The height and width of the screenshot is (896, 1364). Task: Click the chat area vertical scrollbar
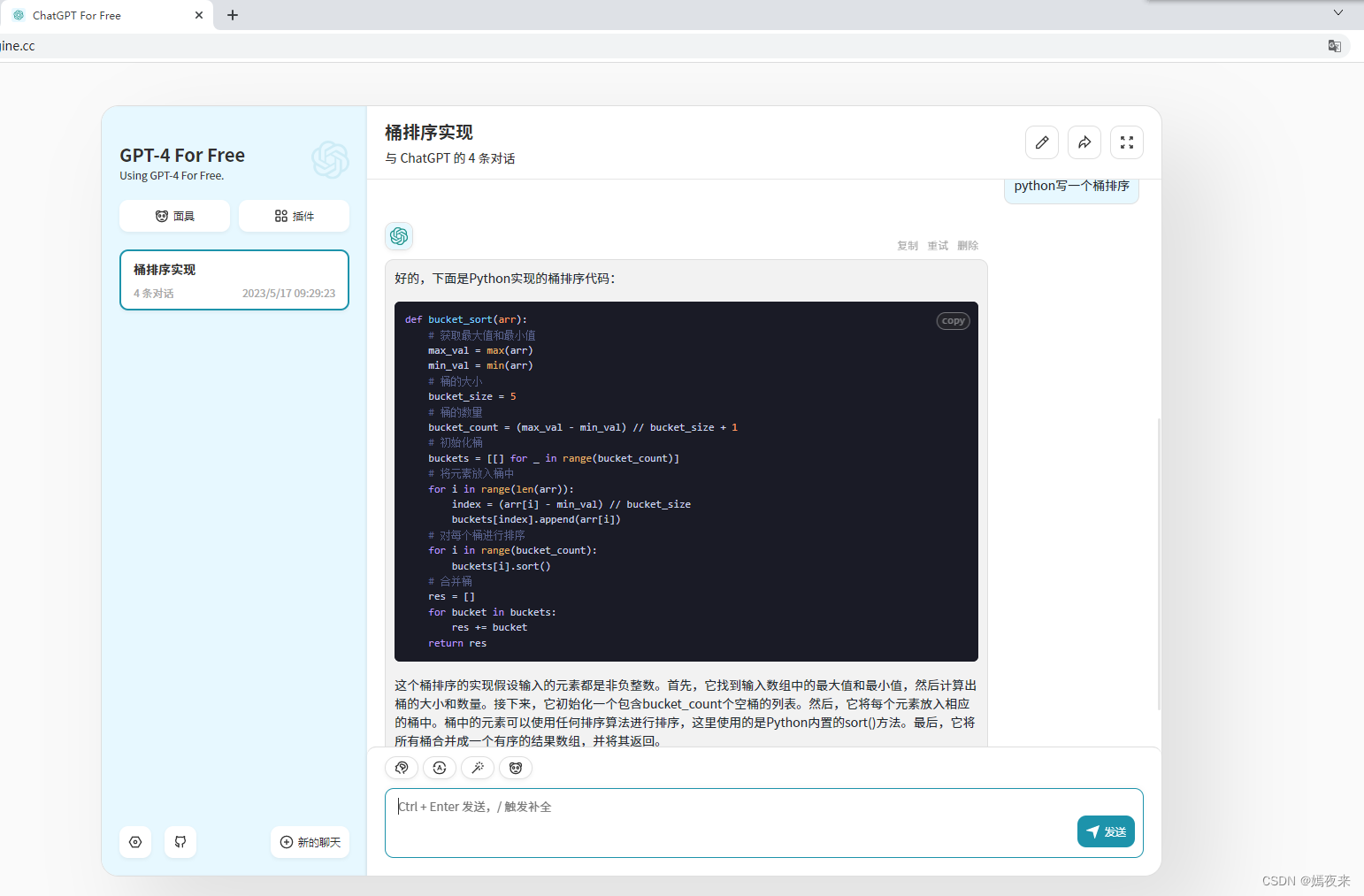tap(1159, 564)
